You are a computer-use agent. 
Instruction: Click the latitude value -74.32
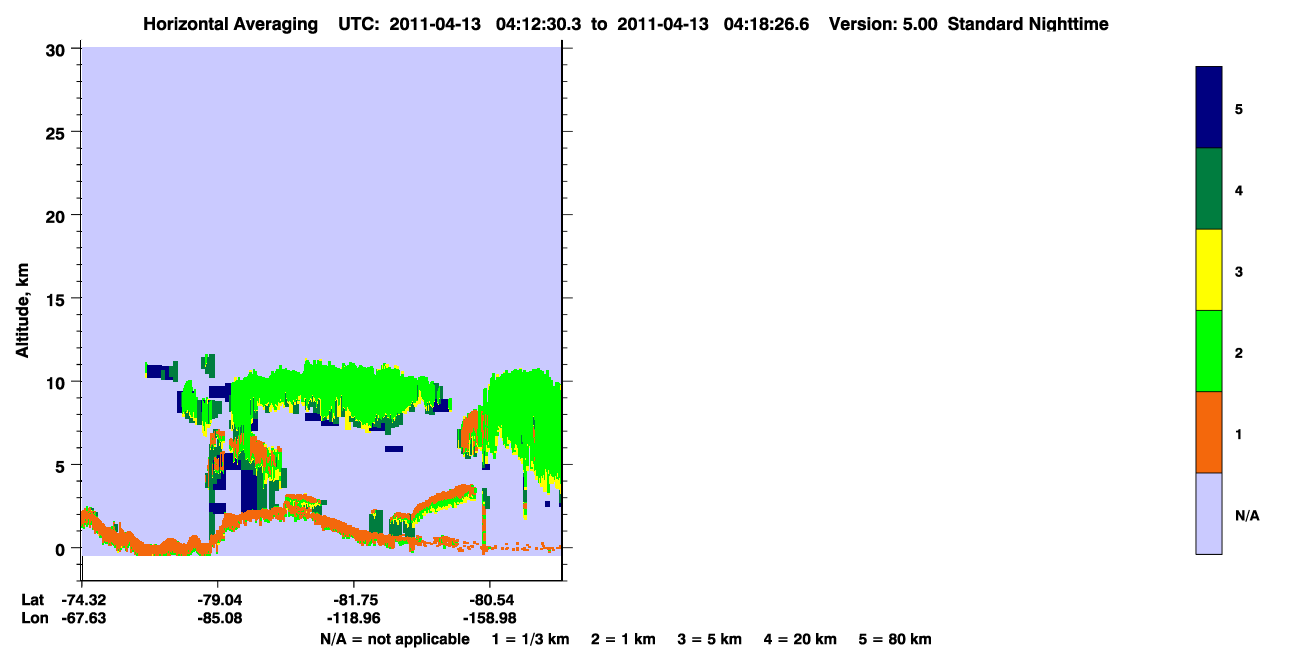(83, 600)
